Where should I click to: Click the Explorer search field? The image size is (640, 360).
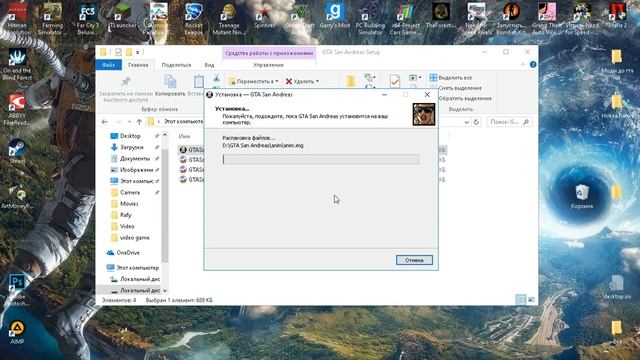[x=509, y=122]
